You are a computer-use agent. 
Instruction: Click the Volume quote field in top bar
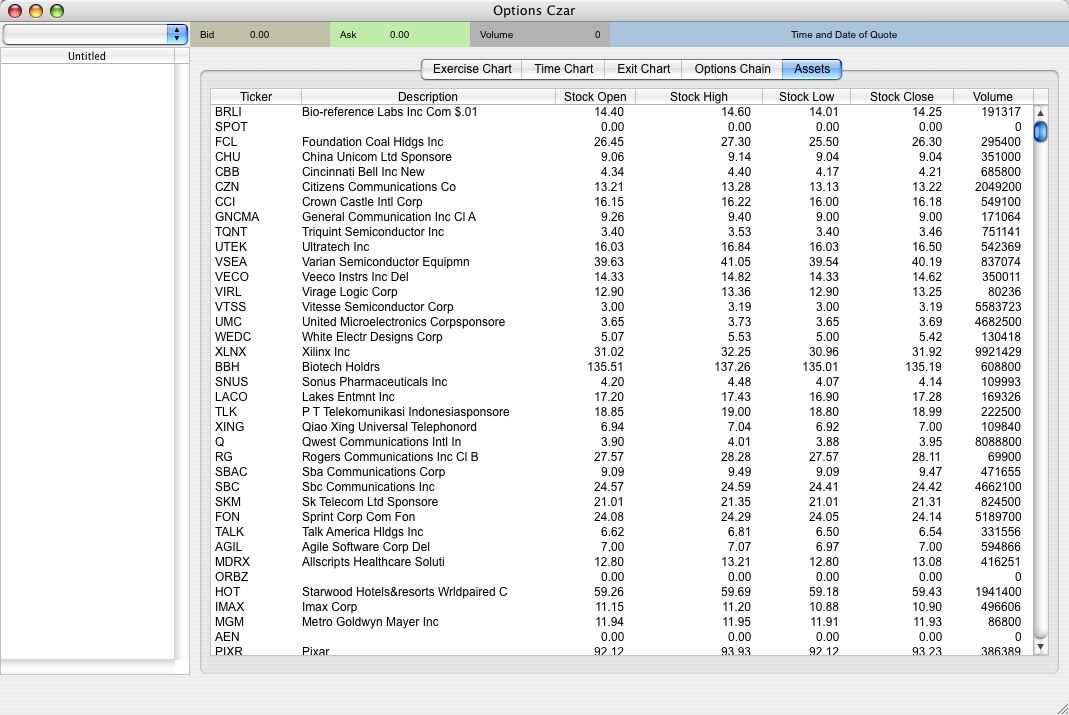click(539, 34)
